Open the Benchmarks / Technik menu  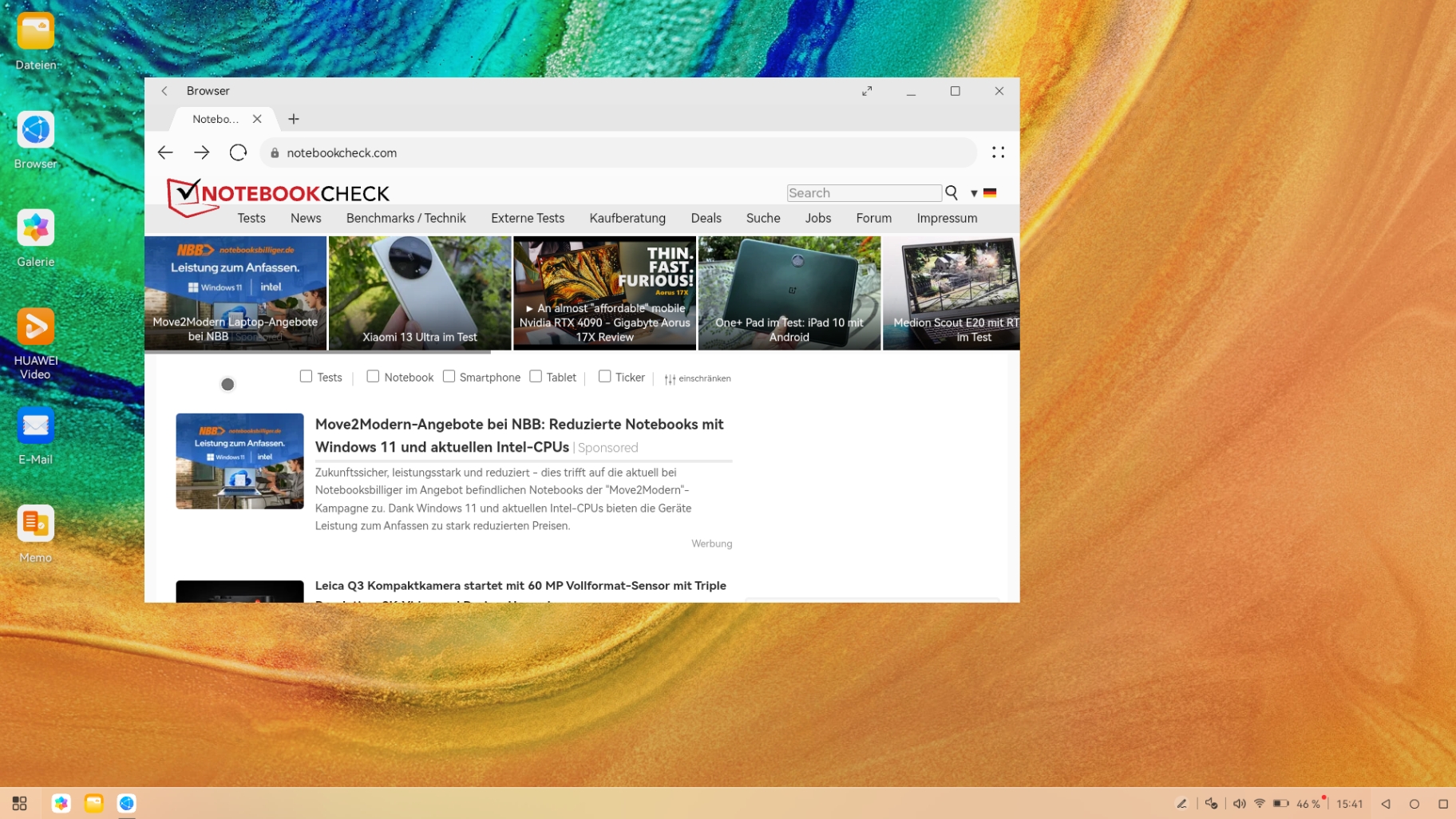406,218
